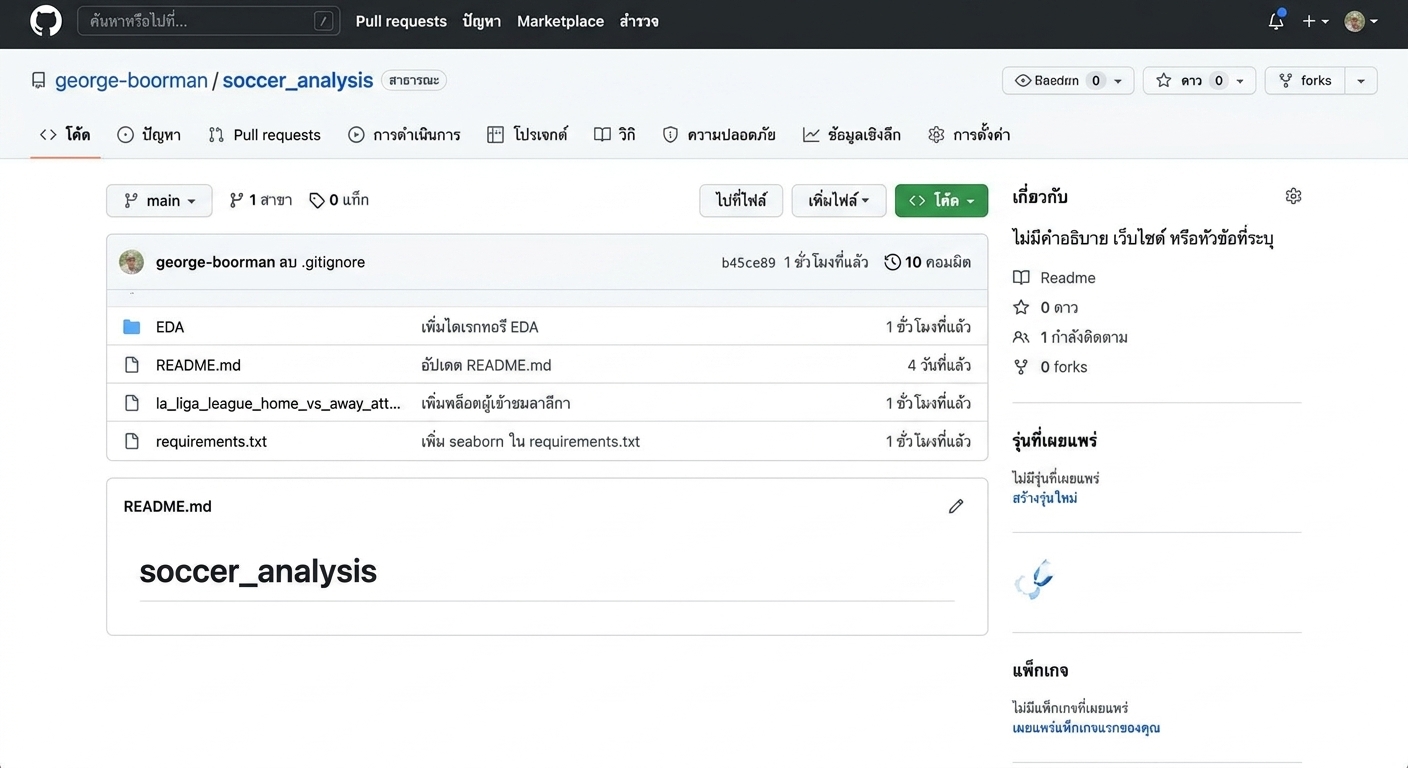The height and width of the screenshot is (768, 1408).
Task: Switch to Pull requests repository tab
Action: coord(264,134)
